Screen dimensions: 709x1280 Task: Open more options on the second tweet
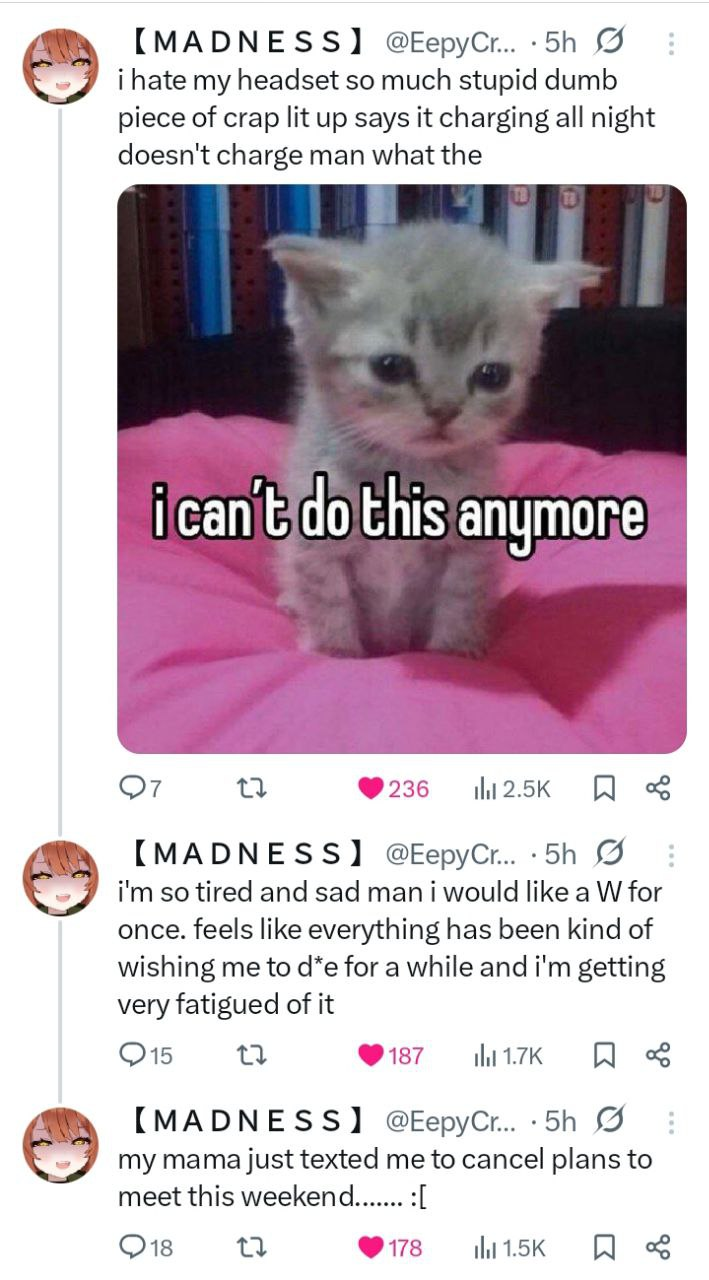671,856
